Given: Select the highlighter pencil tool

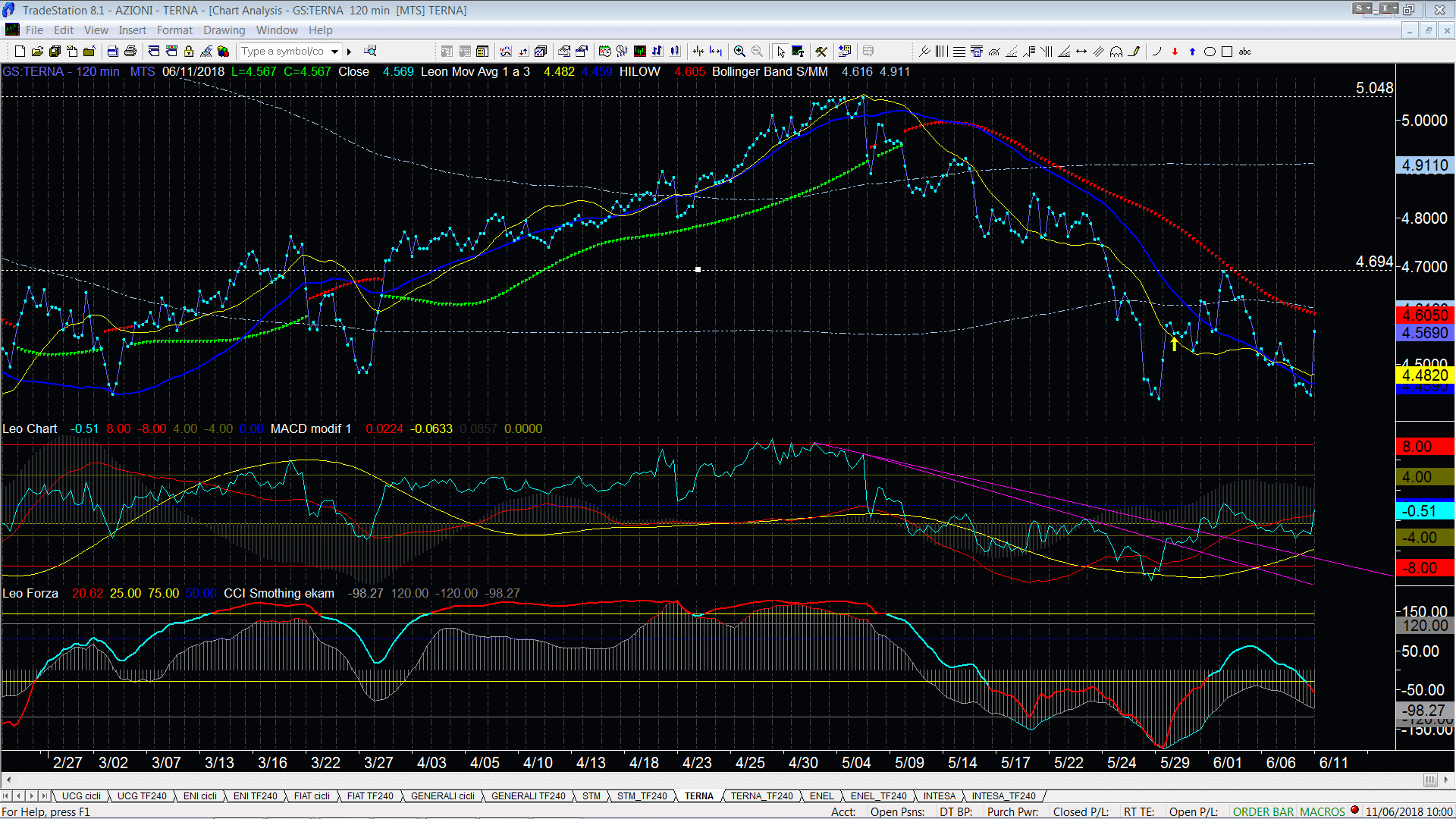Looking at the screenshot, I should pyautogui.click(x=1134, y=52).
